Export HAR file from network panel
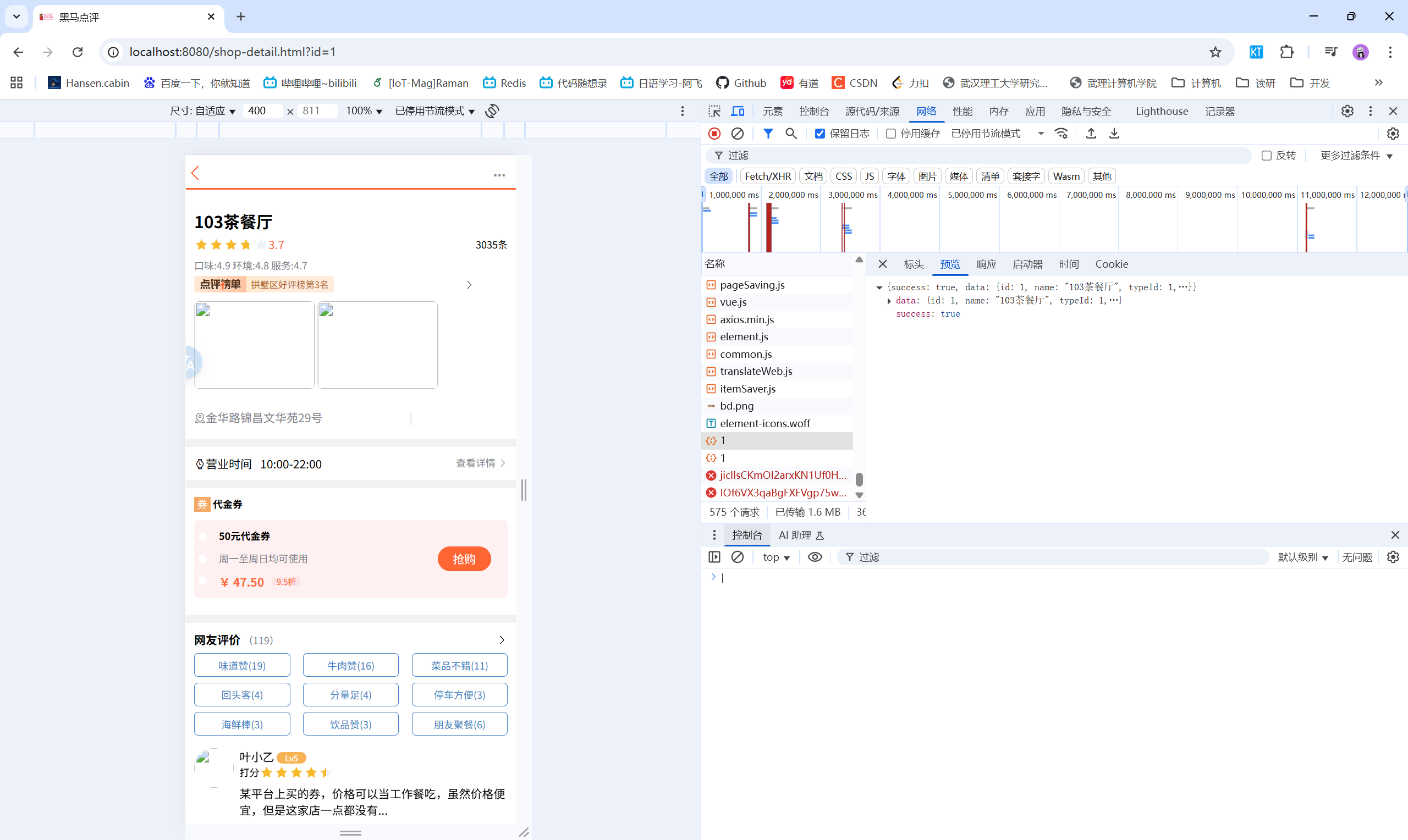The width and height of the screenshot is (1408, 840). click(1114, 133)
